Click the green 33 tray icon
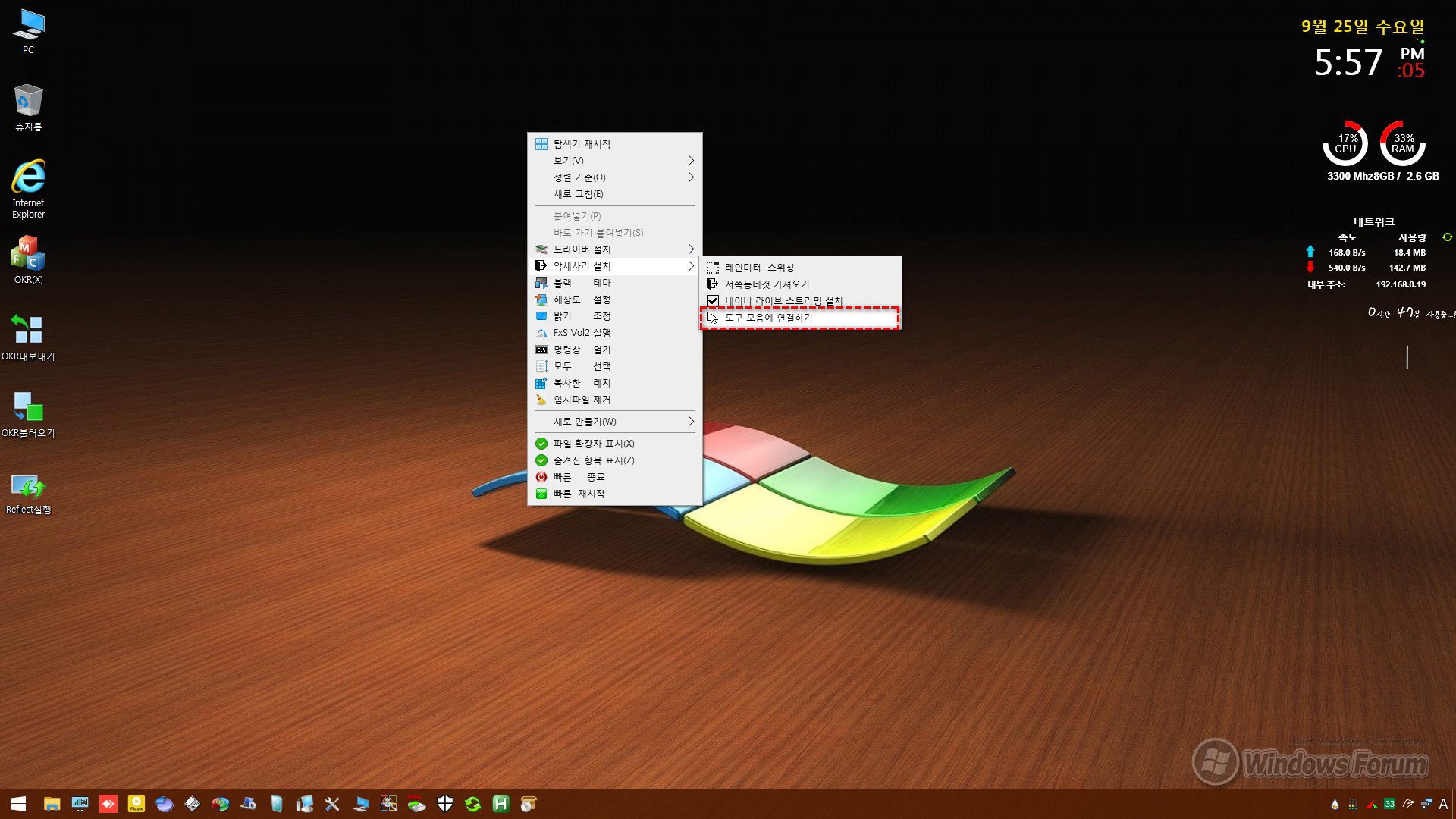1456x819 pixels. click(x=1389, y=804)
